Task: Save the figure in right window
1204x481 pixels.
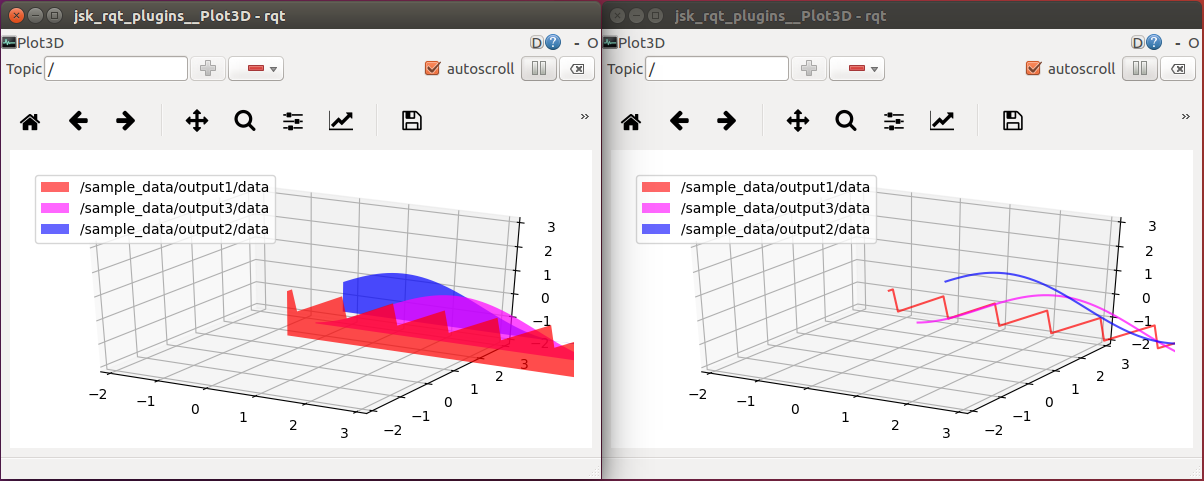Action: point(1013,121)
